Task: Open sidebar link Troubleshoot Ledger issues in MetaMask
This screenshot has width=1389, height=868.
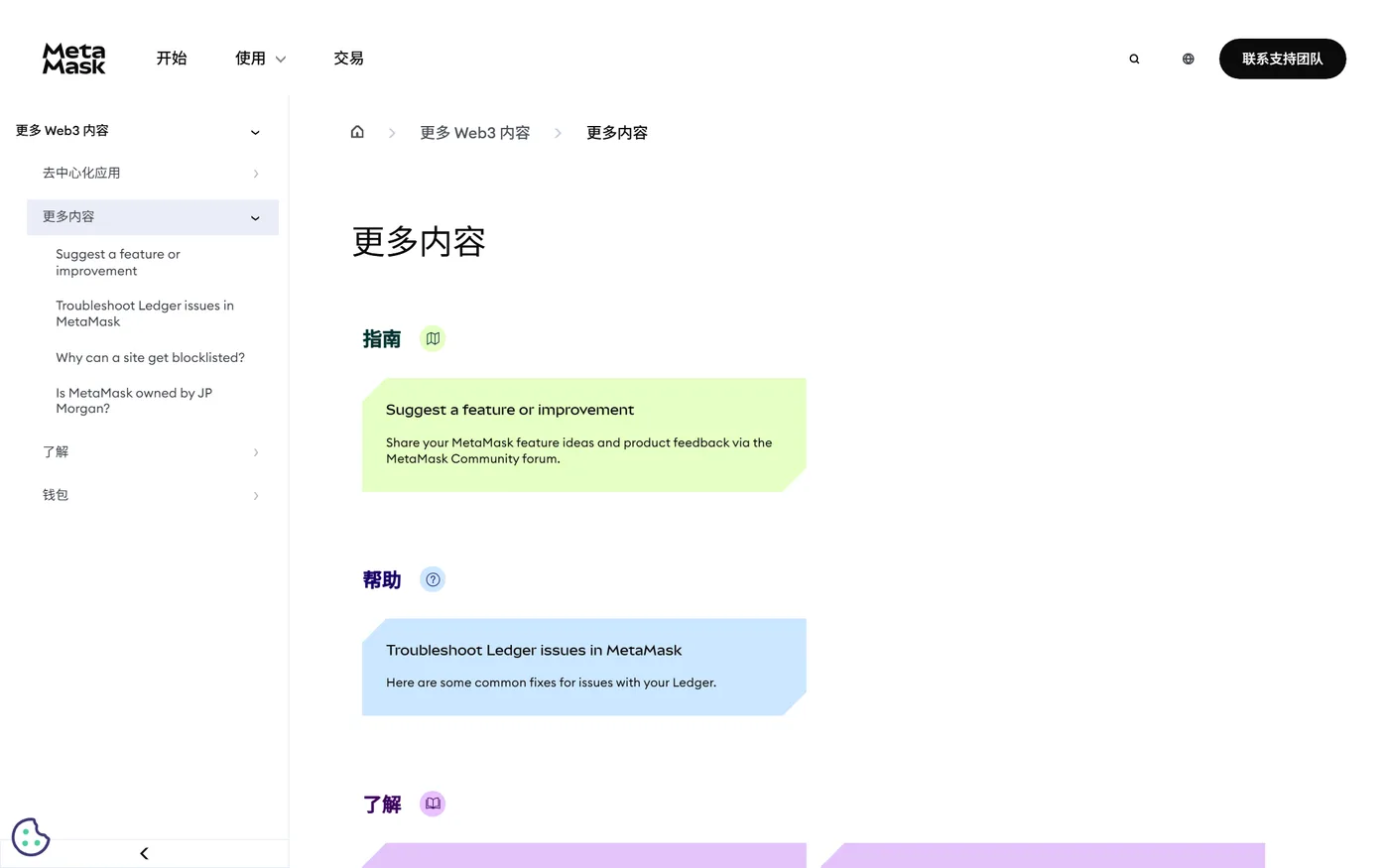Action: coord(145,313)
